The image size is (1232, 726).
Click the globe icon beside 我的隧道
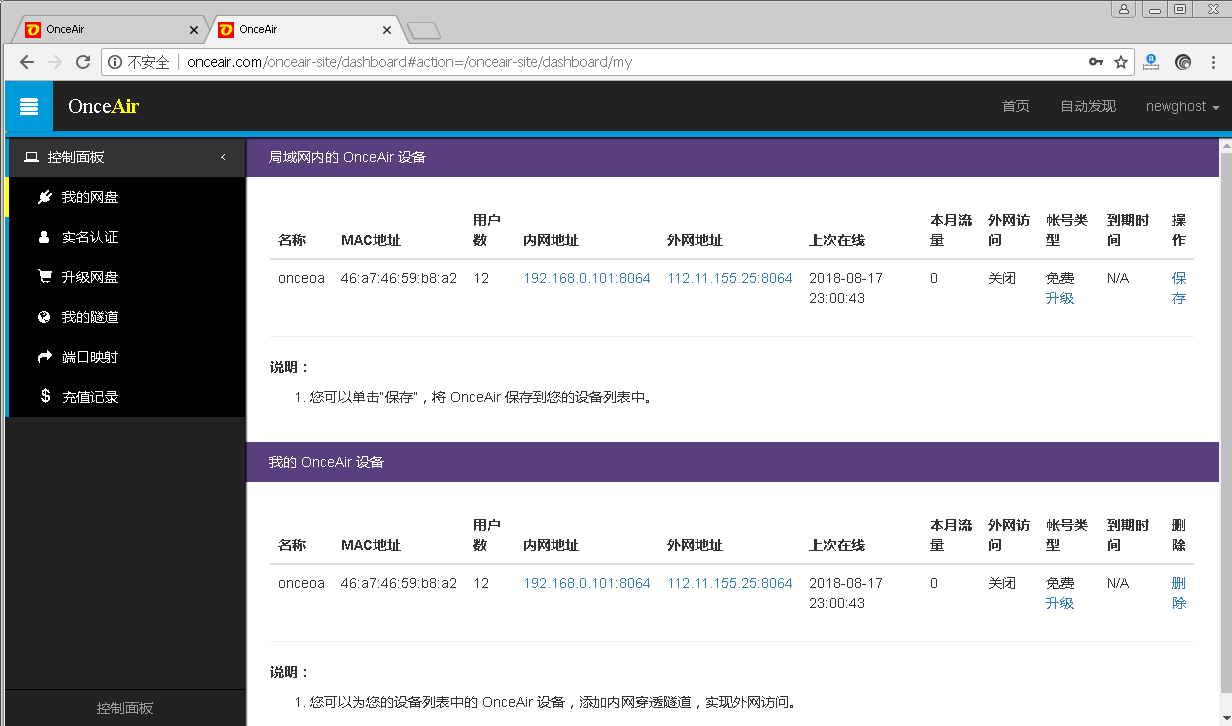pos(44,317)
